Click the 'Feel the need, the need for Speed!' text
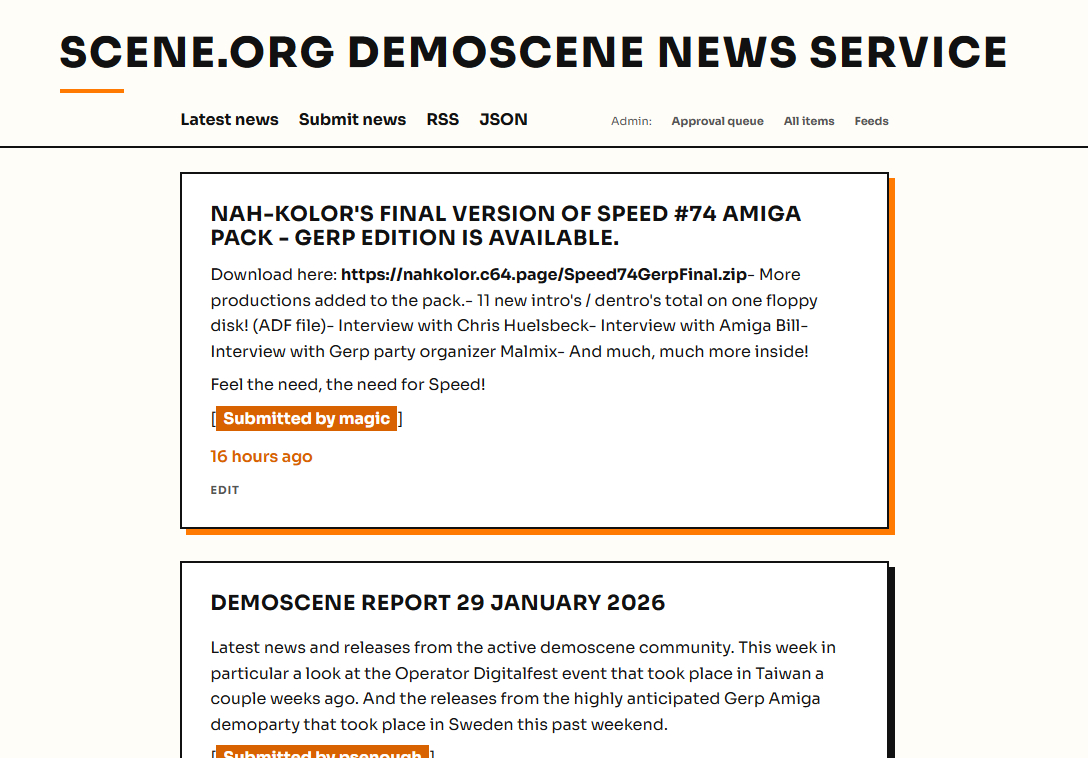The image size is (1088, 758). pos(347,385)
